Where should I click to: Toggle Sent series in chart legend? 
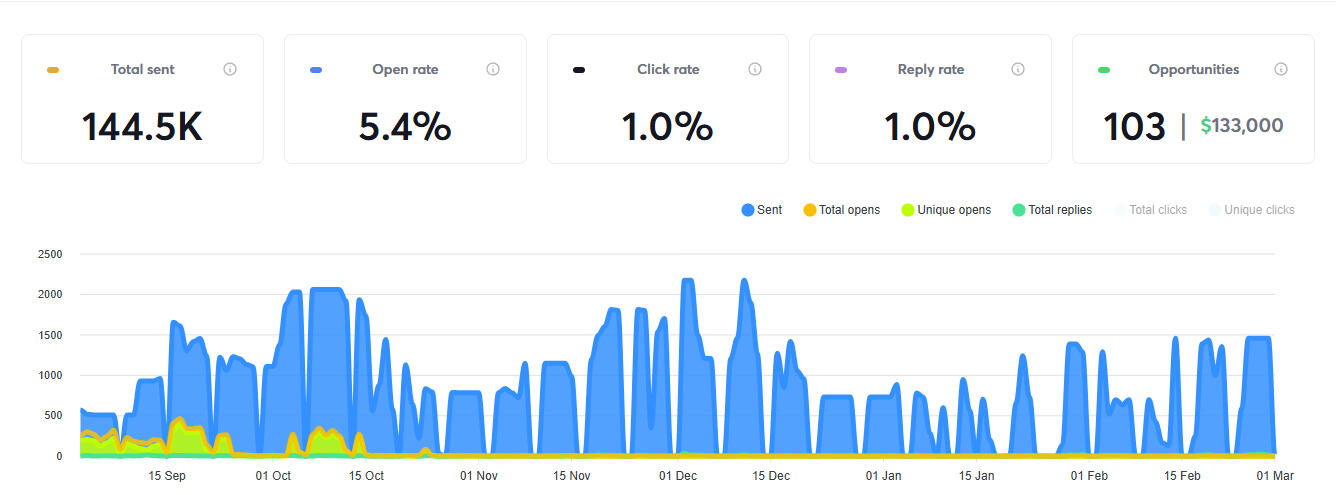click(762, 210)
